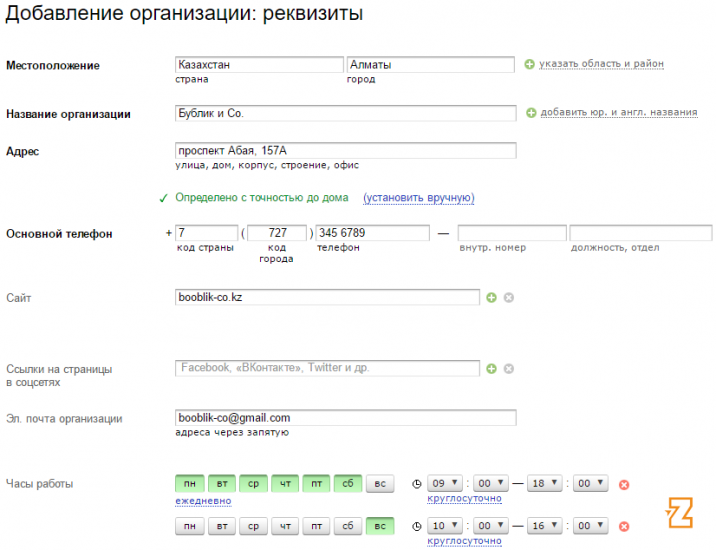
Task: Disable 'вс' in the second working hours row
Action: (x=380, y=526)
